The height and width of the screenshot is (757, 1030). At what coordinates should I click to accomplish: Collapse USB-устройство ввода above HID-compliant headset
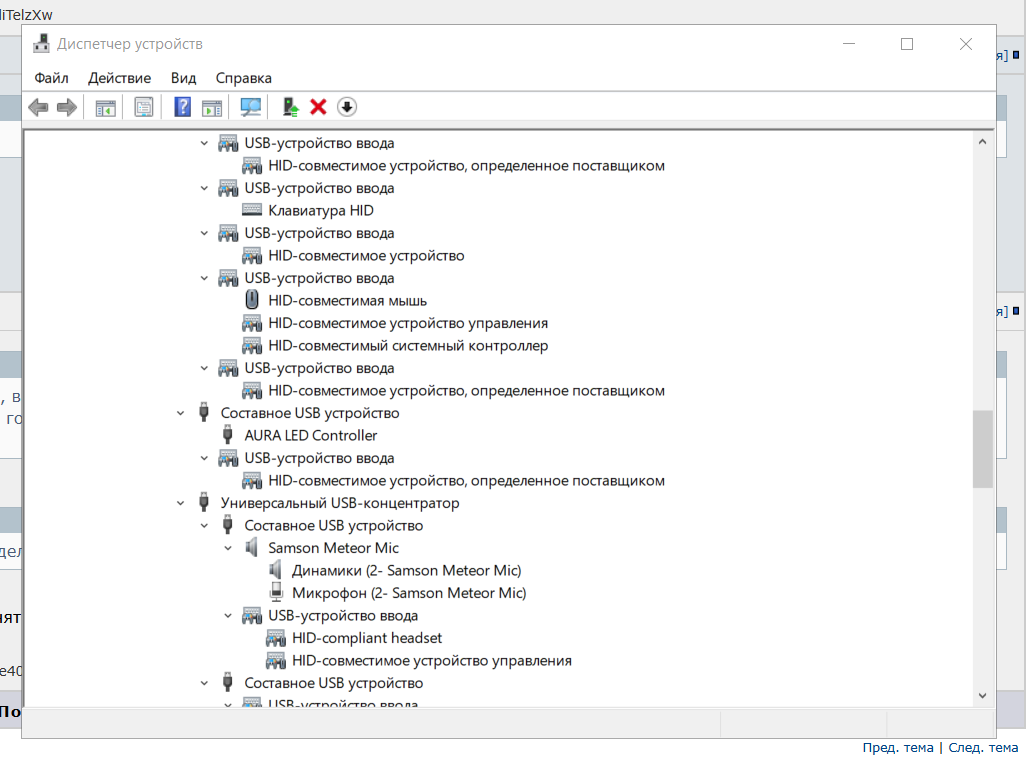tap(228, 616)
